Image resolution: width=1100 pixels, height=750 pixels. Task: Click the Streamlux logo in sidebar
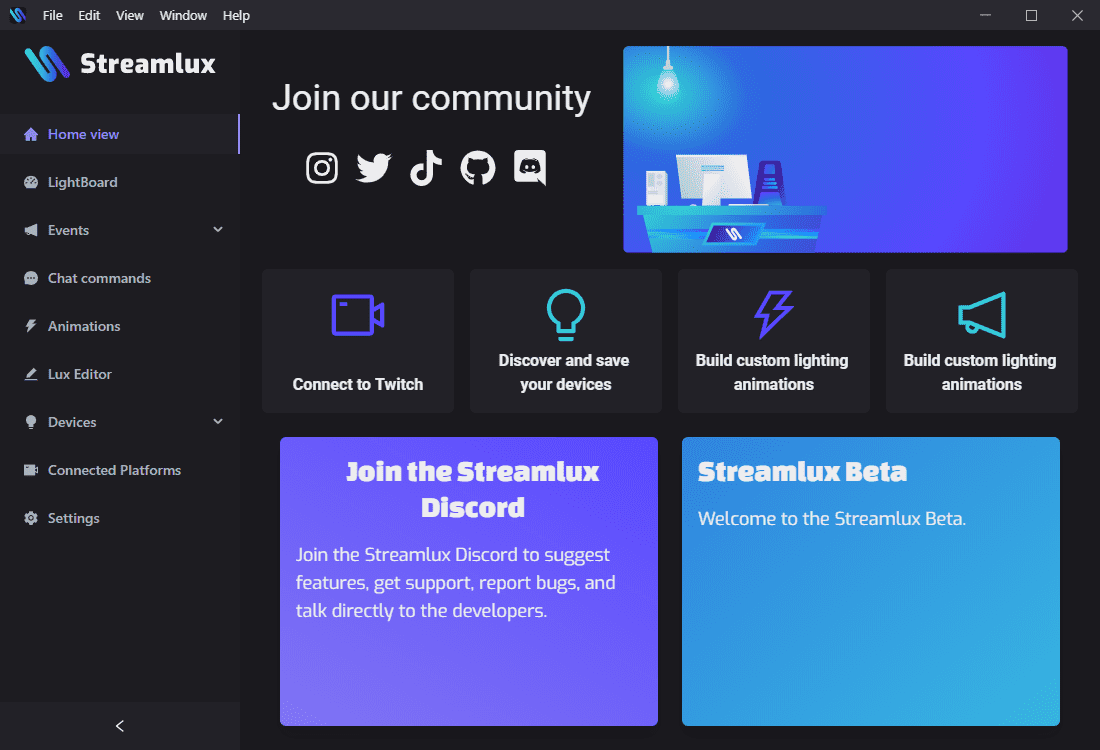pos(120,64)
